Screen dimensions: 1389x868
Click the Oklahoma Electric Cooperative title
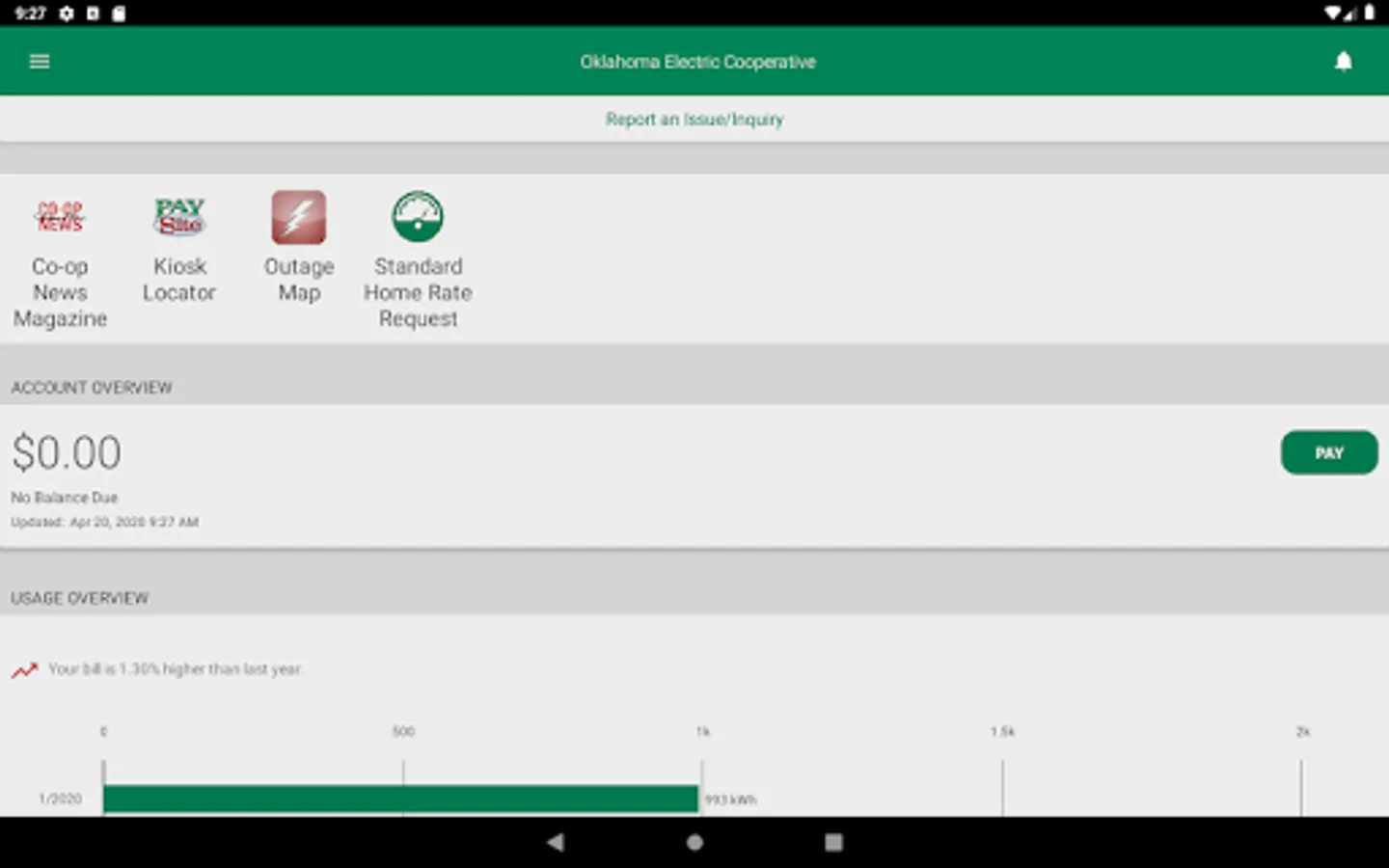(697, 62)
